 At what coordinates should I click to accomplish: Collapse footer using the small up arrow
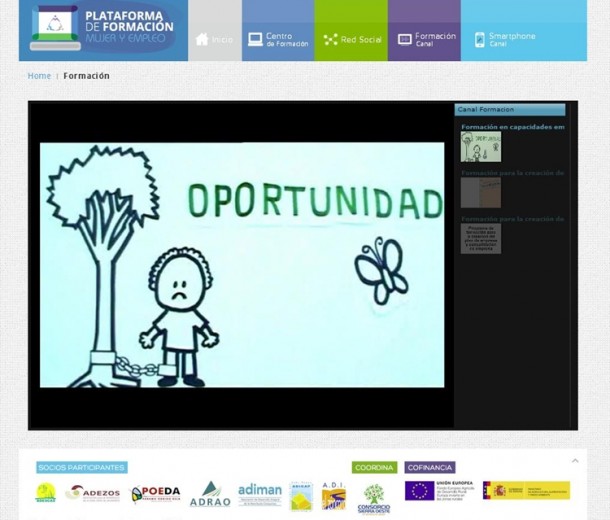click(x=575, y=461)
